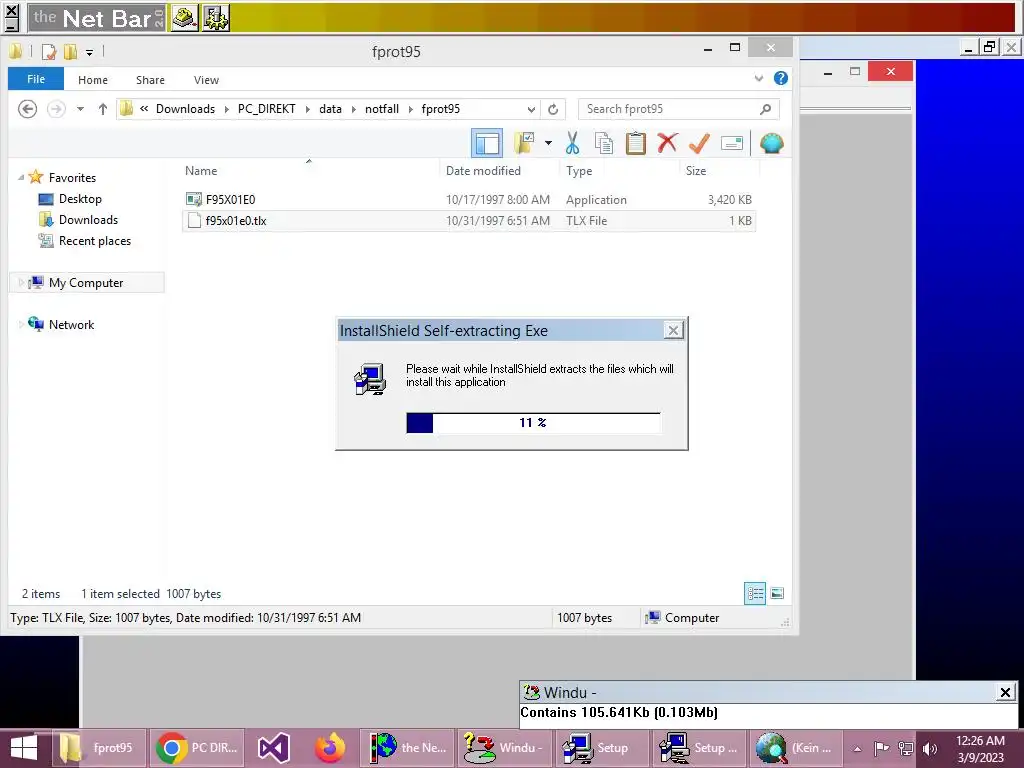Open the Windows Start button

24,748
